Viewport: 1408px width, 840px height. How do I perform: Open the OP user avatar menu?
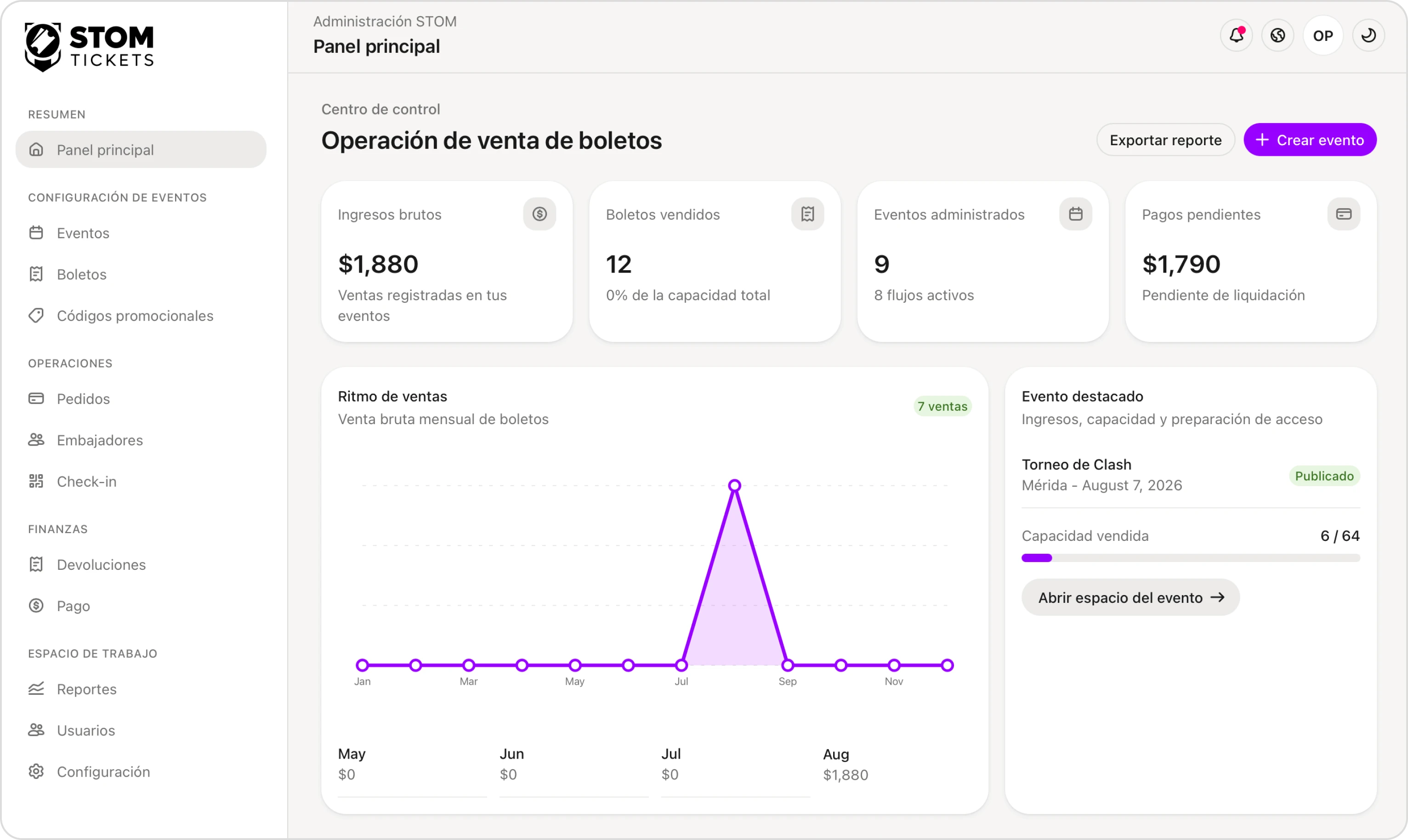point(1323,36)
